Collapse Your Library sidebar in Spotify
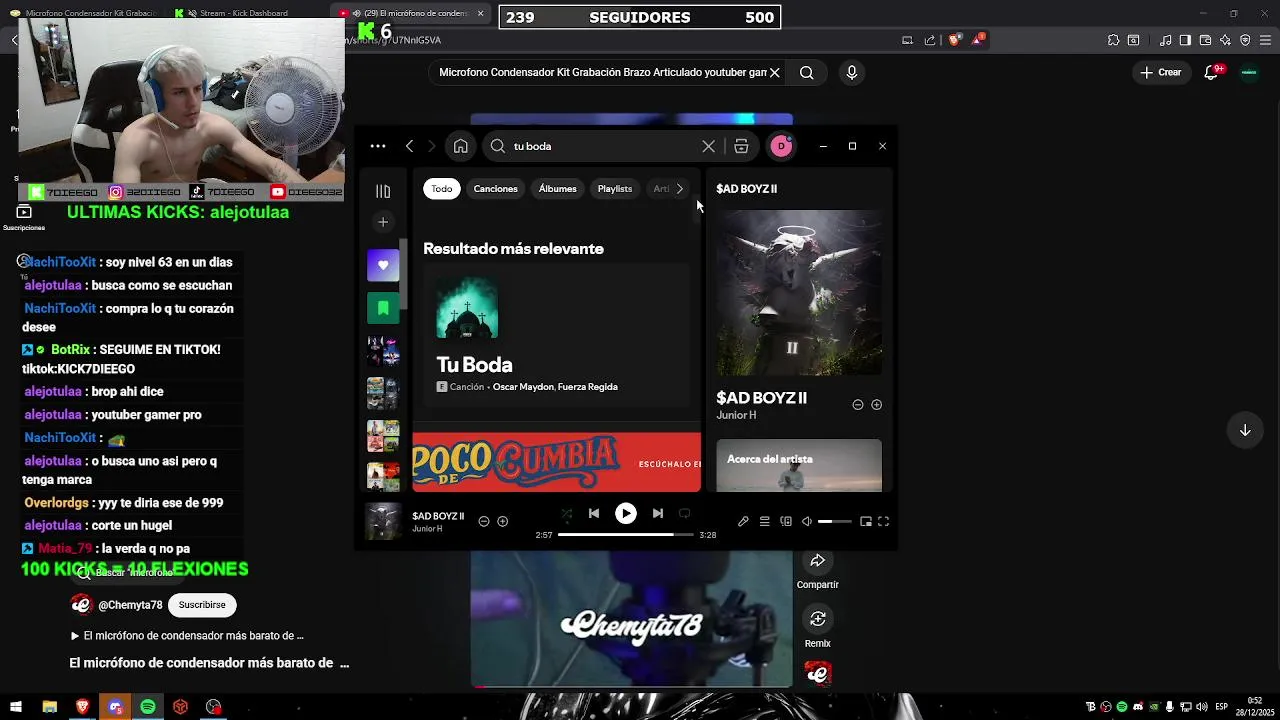This screenshot has width=1280, height=720. (x=383, y=191)
